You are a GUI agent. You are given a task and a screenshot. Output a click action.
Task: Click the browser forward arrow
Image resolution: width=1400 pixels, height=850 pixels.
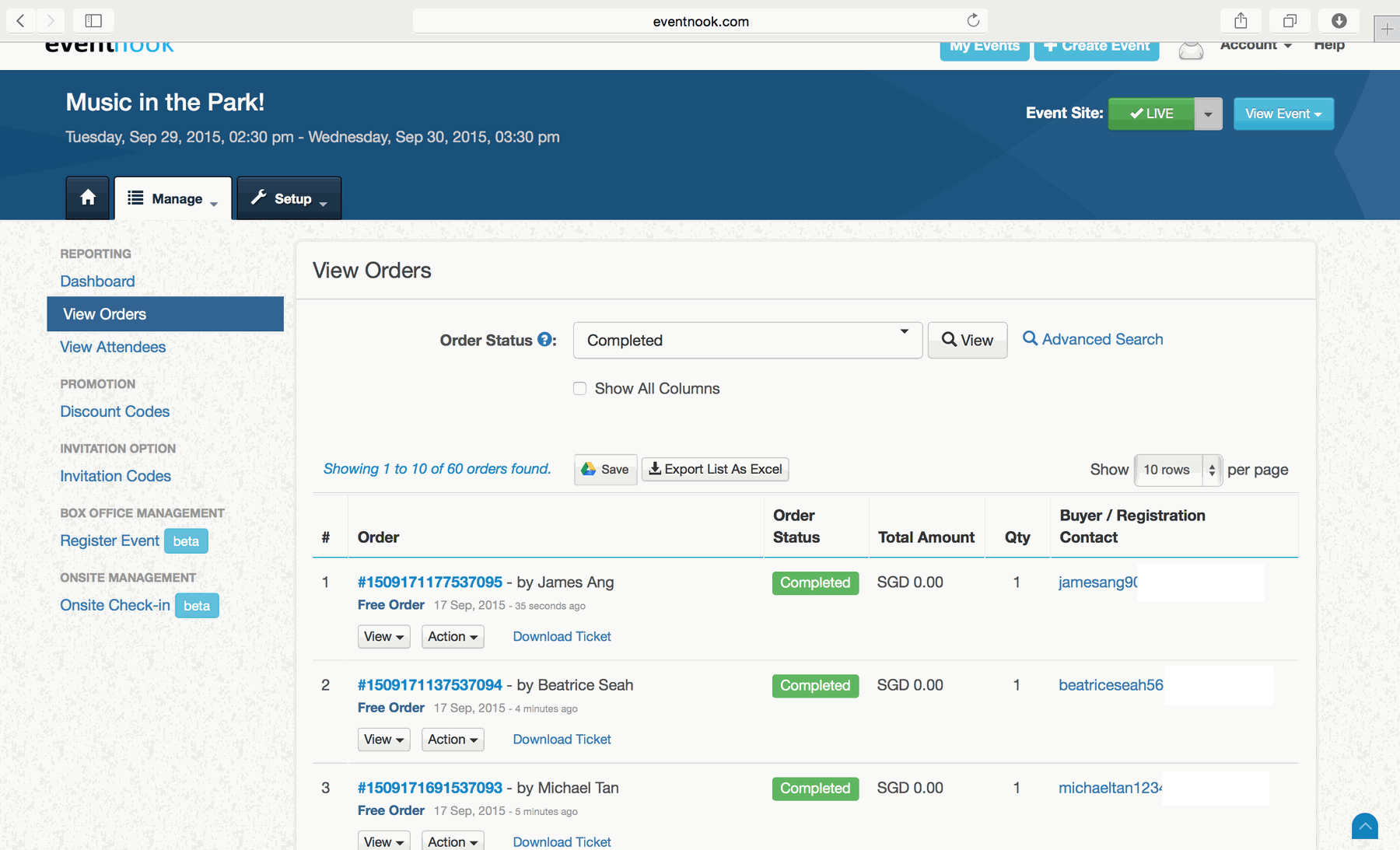click(51, 21)
